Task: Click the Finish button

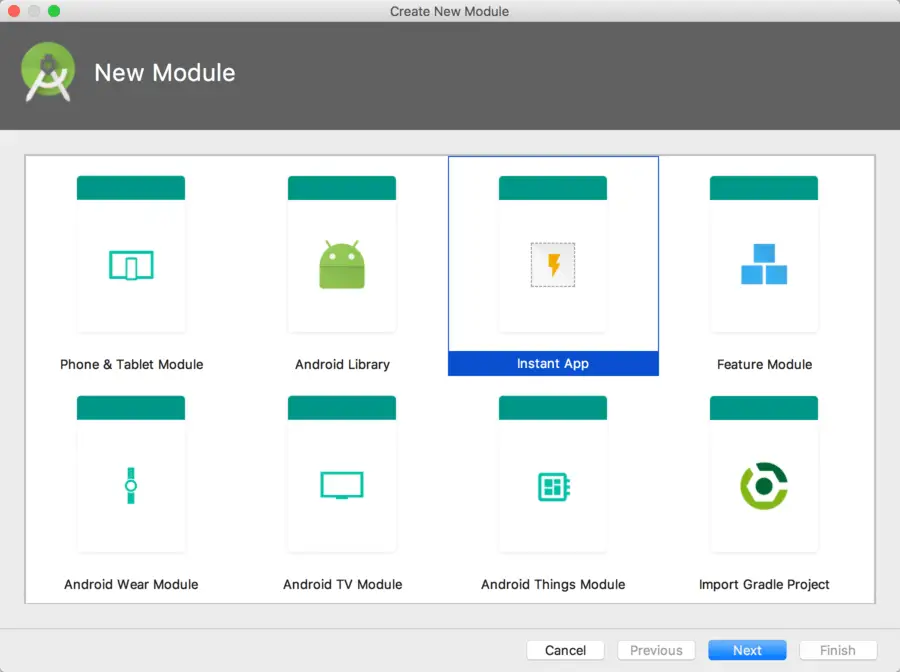Action: 838,650
